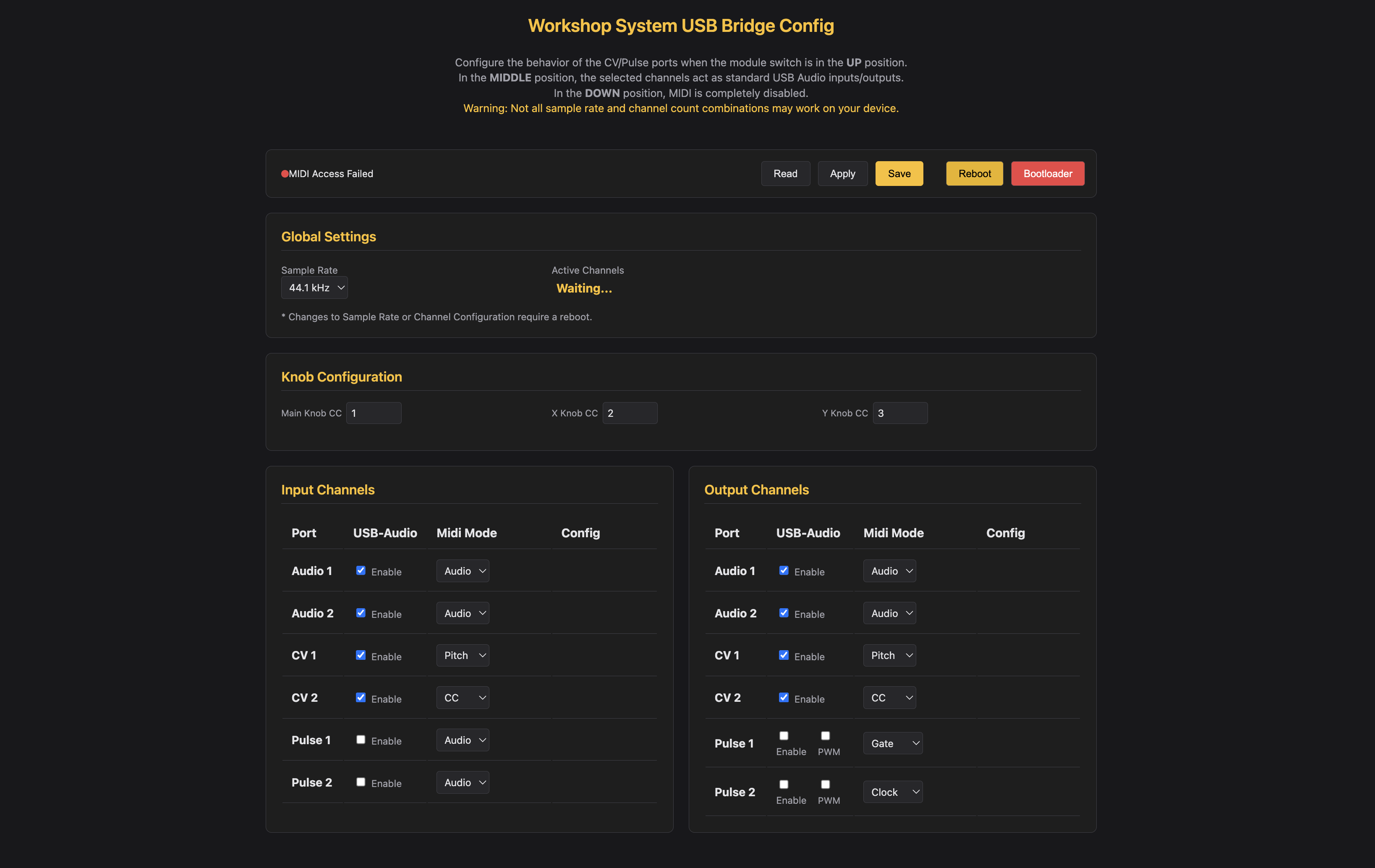
Task: Toggle the Input CV 2 Enable checkbox
Action: coord(361,697)
